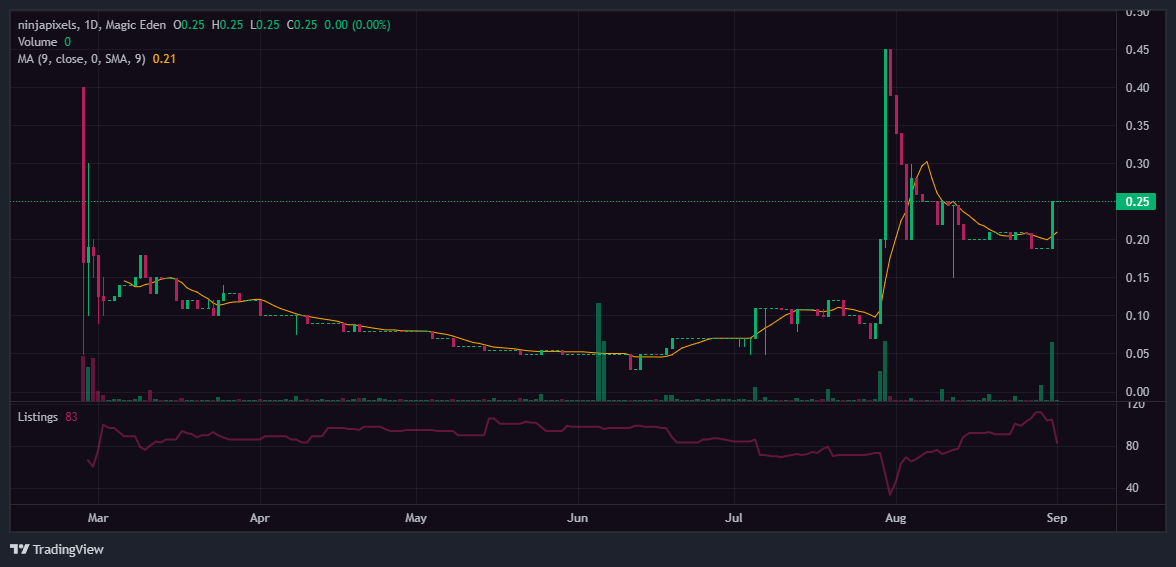
Task: Click the TradingView logo icon
Action: [19, 549]
